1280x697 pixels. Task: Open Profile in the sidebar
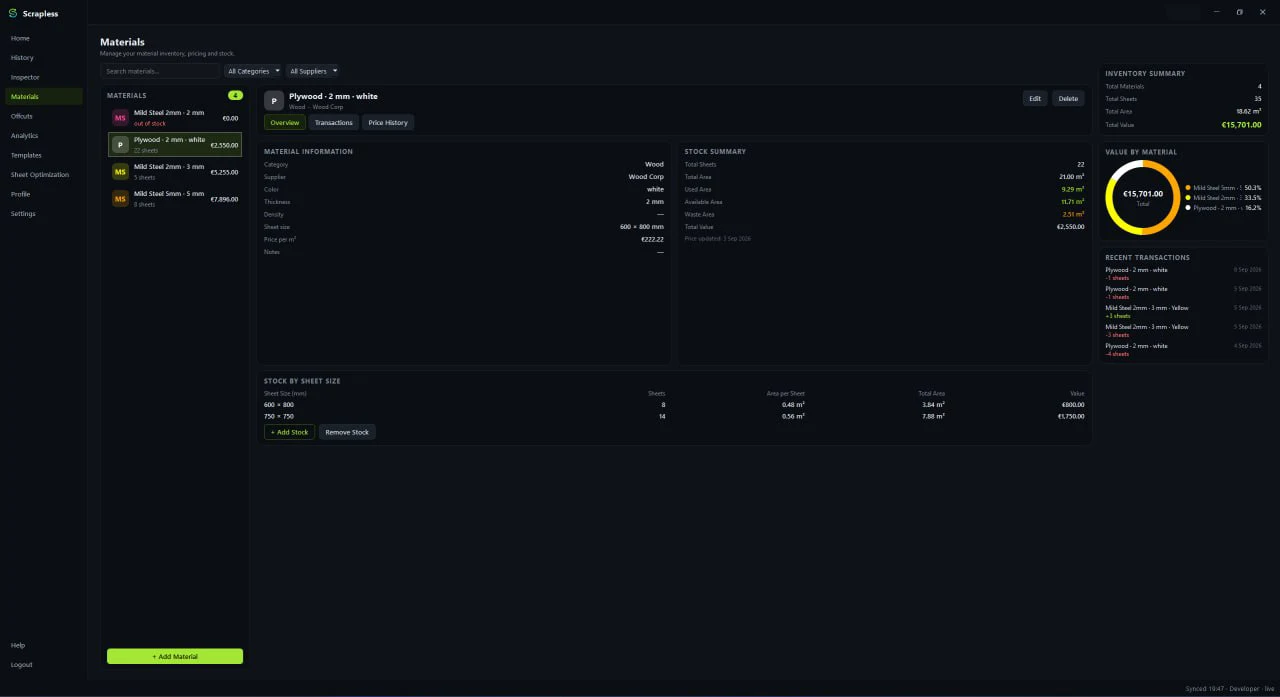pos(44,194)
